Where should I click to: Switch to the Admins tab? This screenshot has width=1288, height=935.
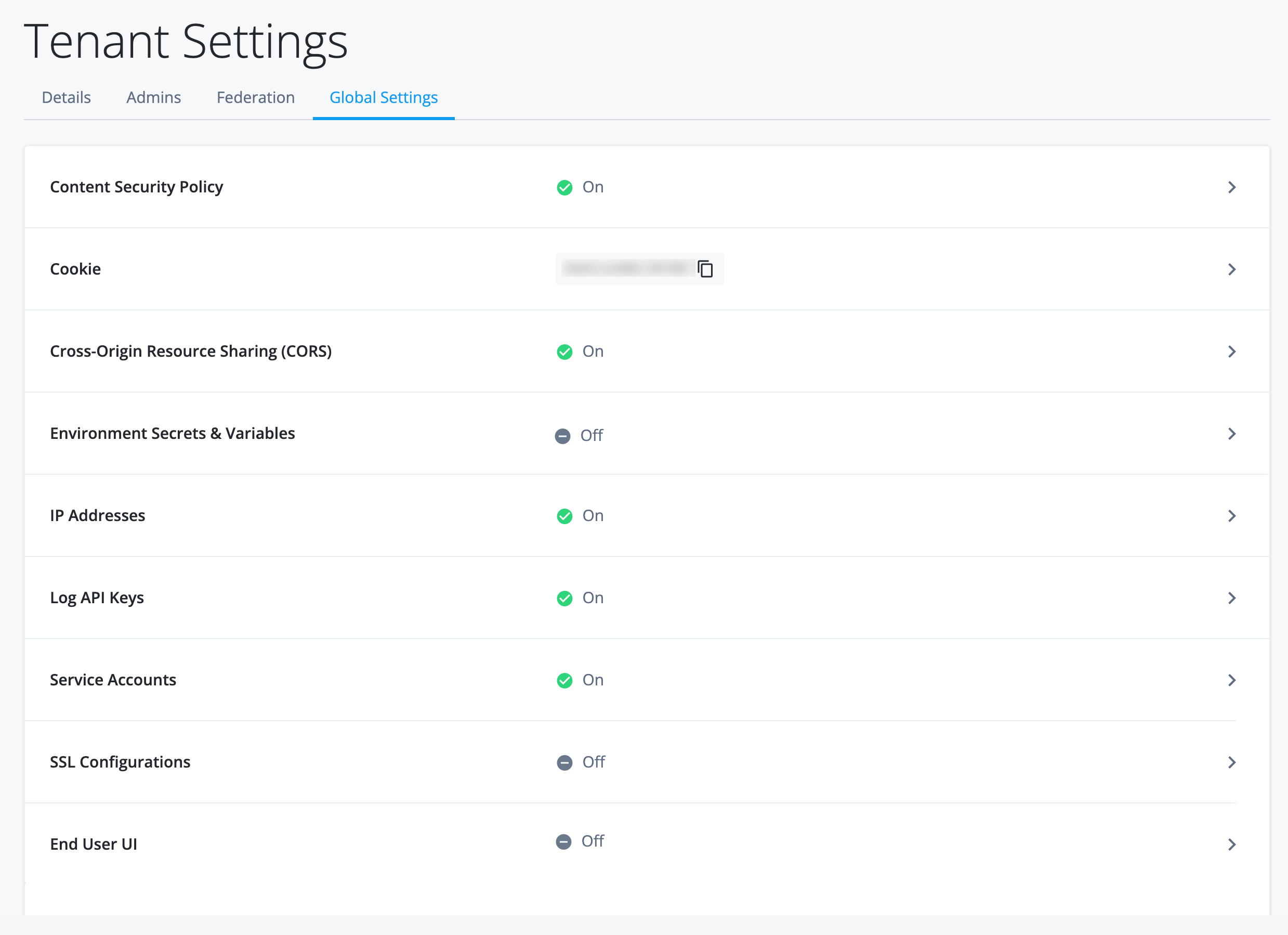(x=153, y=97)
